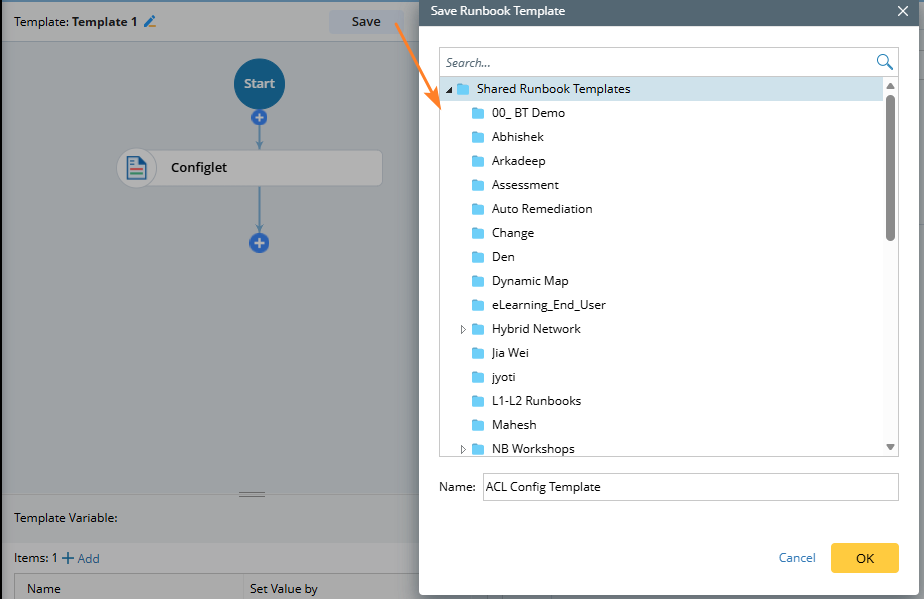Viewport: 924px width, 599px height.
Task: Choose the Dynamic Map folder
Action: point(529,281)
